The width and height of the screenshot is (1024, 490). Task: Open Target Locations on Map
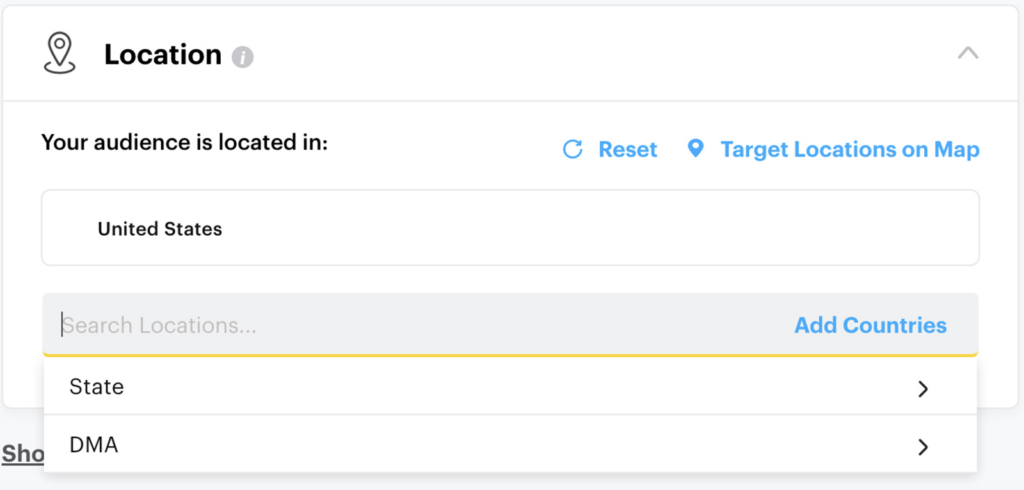pos(849,150)
